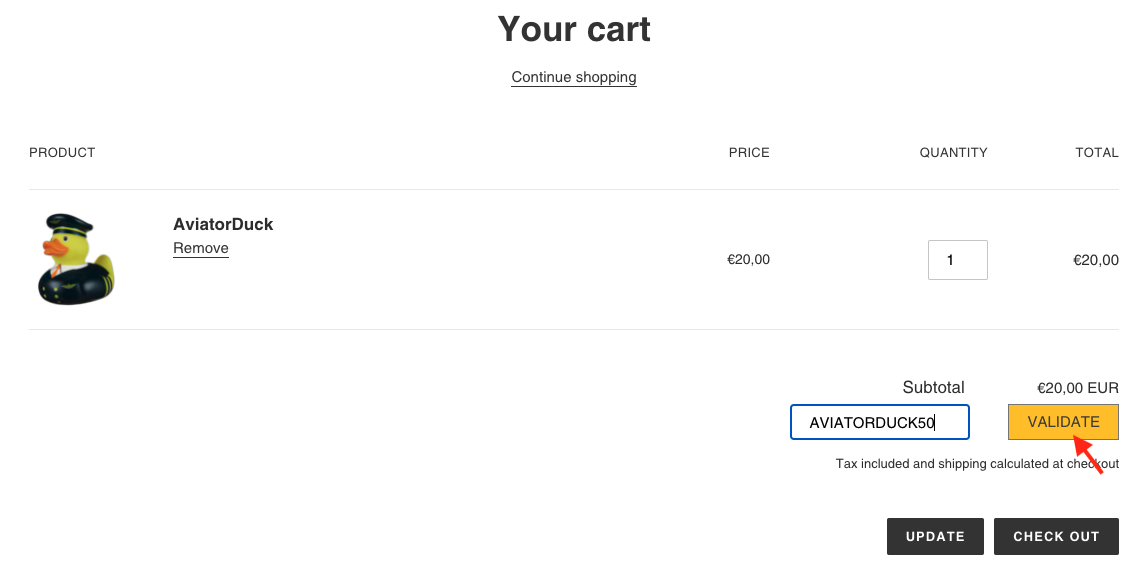Click the AviatorDuck product name

click(223, 224)
